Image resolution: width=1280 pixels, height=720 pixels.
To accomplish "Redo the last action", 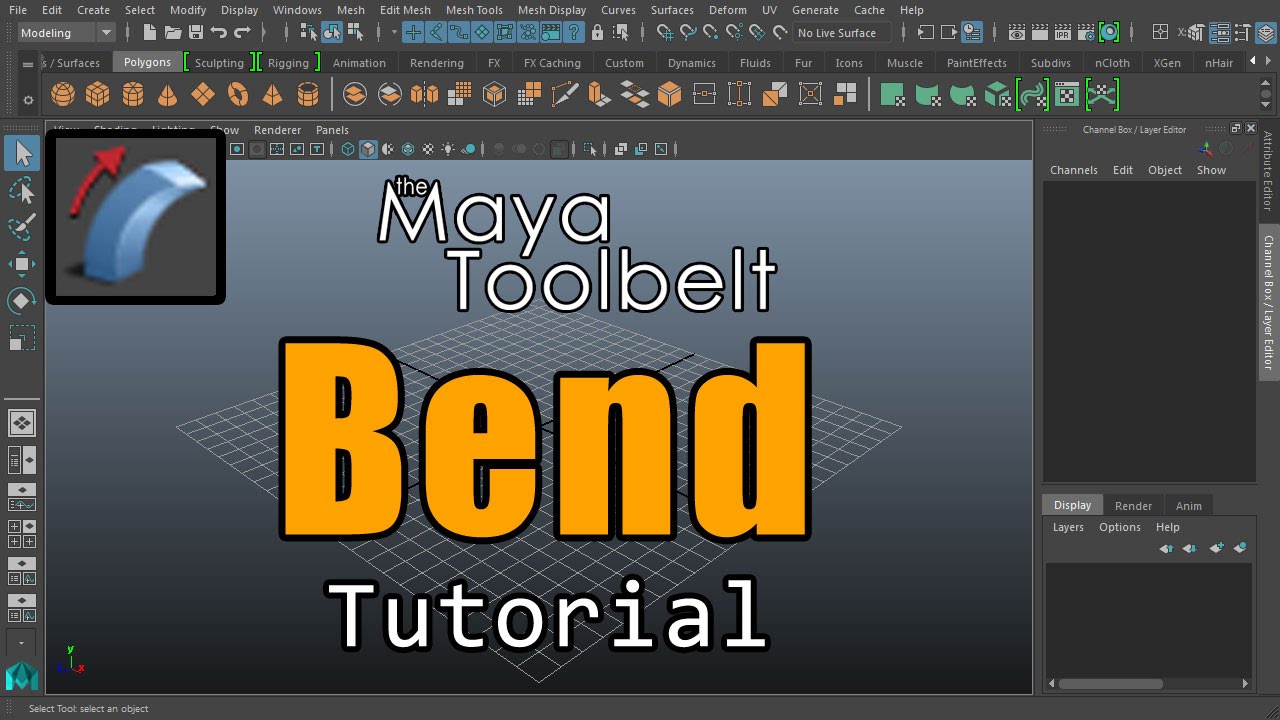I will coord(242,33).
